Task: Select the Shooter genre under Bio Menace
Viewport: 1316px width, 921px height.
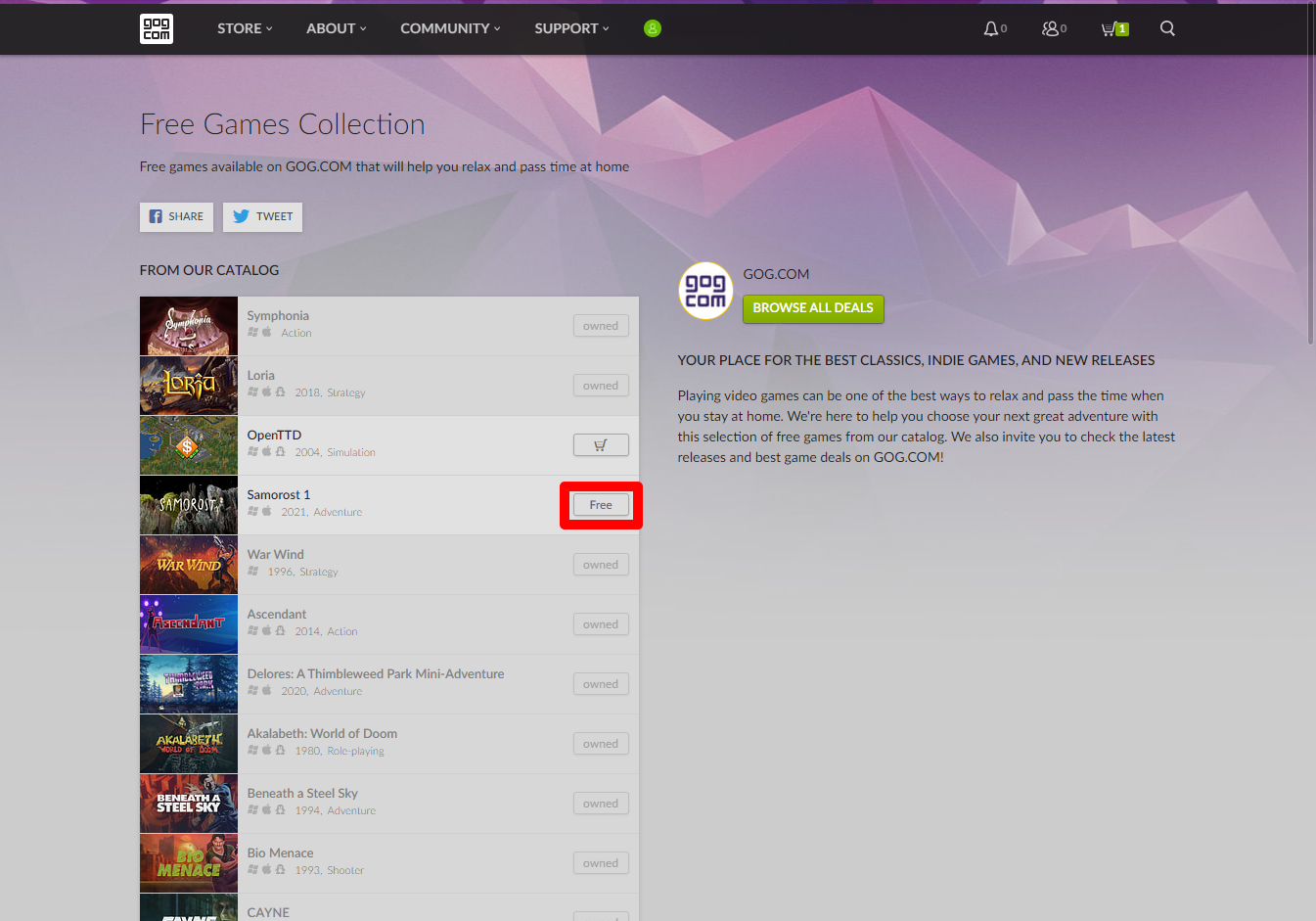Action: click(x=345, y=870)
